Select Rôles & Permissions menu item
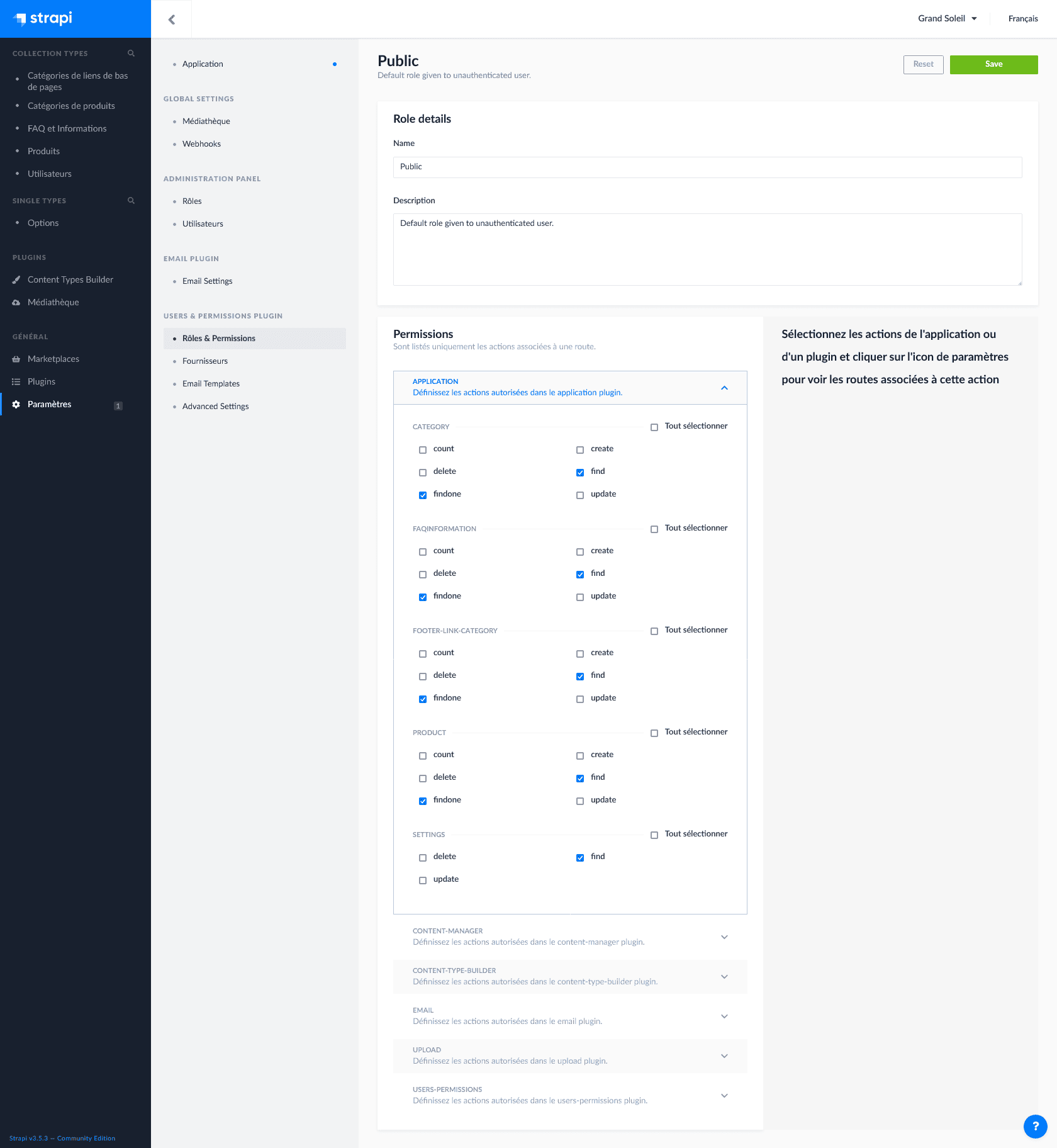The image size is (1057, 1148). (x=255, y=339)
